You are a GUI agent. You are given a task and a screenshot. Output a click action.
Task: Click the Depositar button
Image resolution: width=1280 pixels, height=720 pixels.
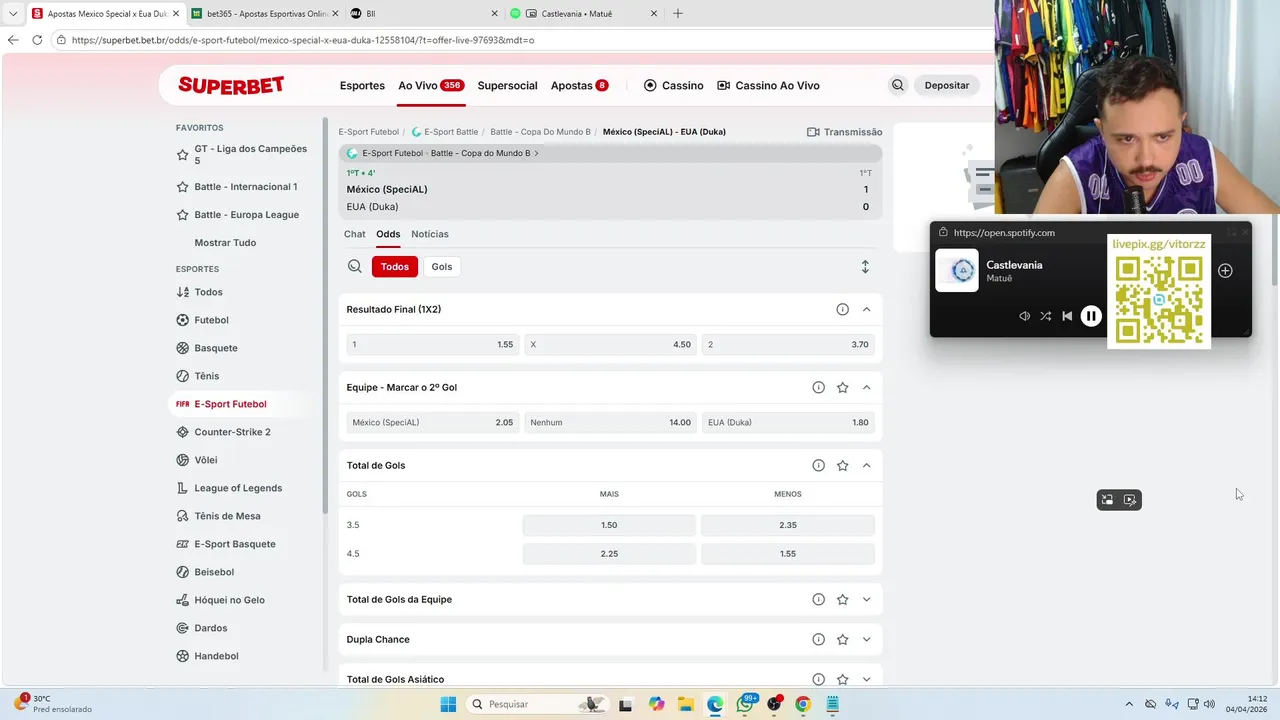(947, 85)
